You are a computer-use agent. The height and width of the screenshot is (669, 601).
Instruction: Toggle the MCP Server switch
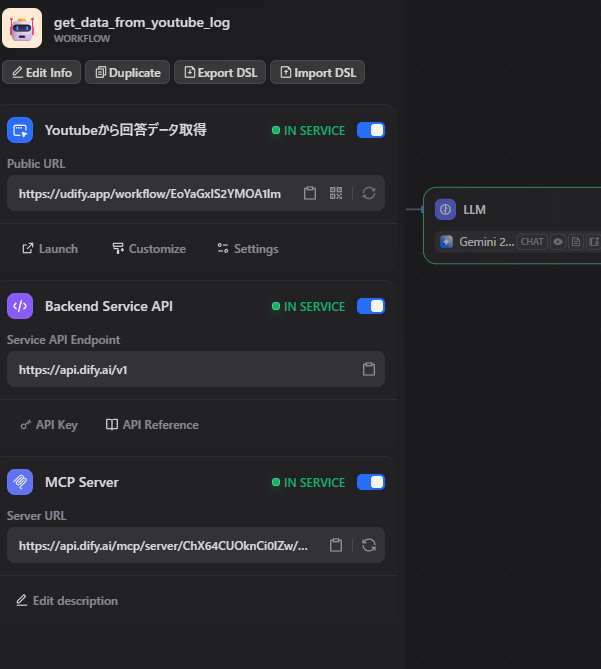click(371, 482)
